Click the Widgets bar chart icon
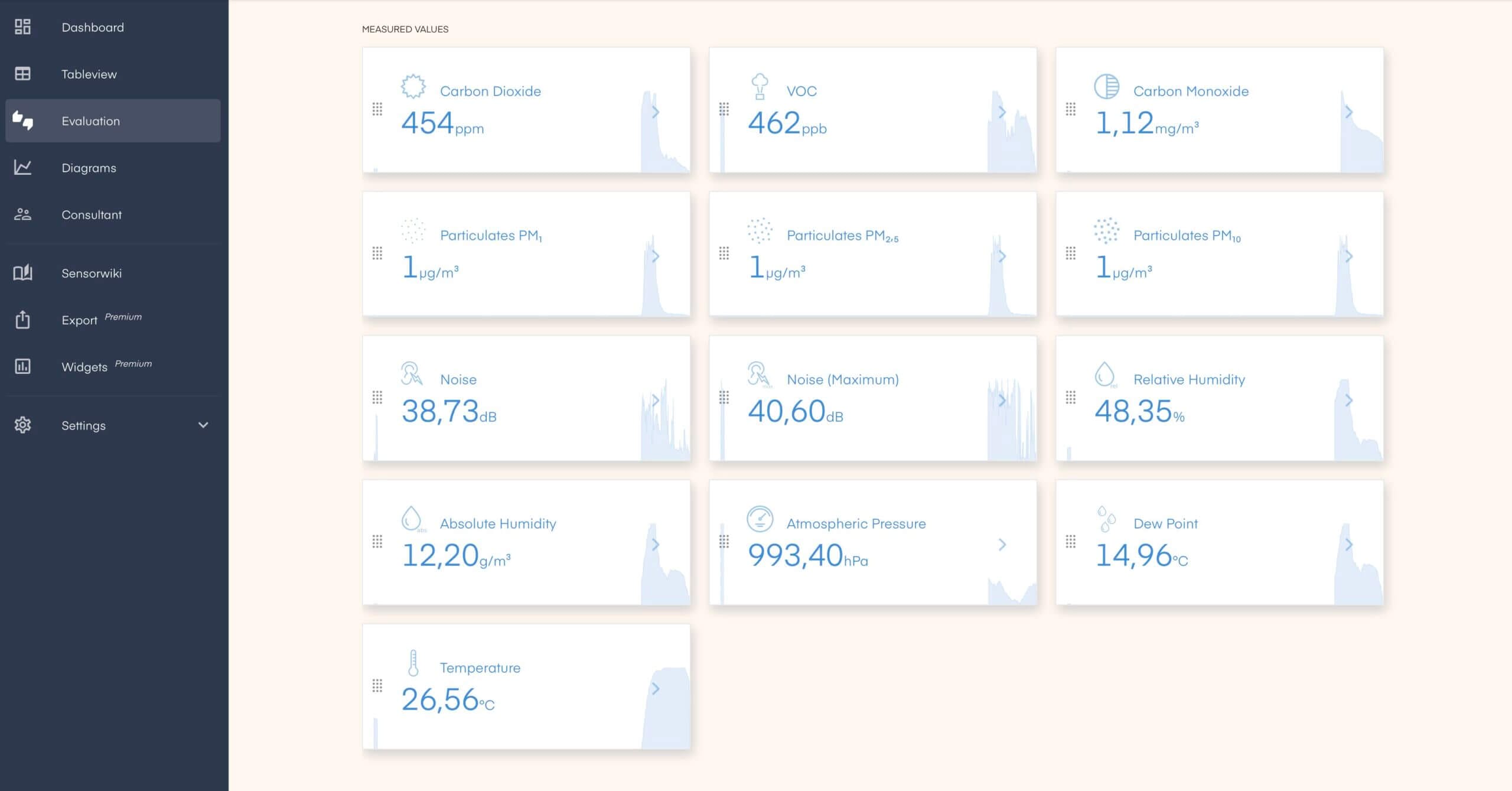This screenshot has height=791, width=1512. [x=22, y=366]
